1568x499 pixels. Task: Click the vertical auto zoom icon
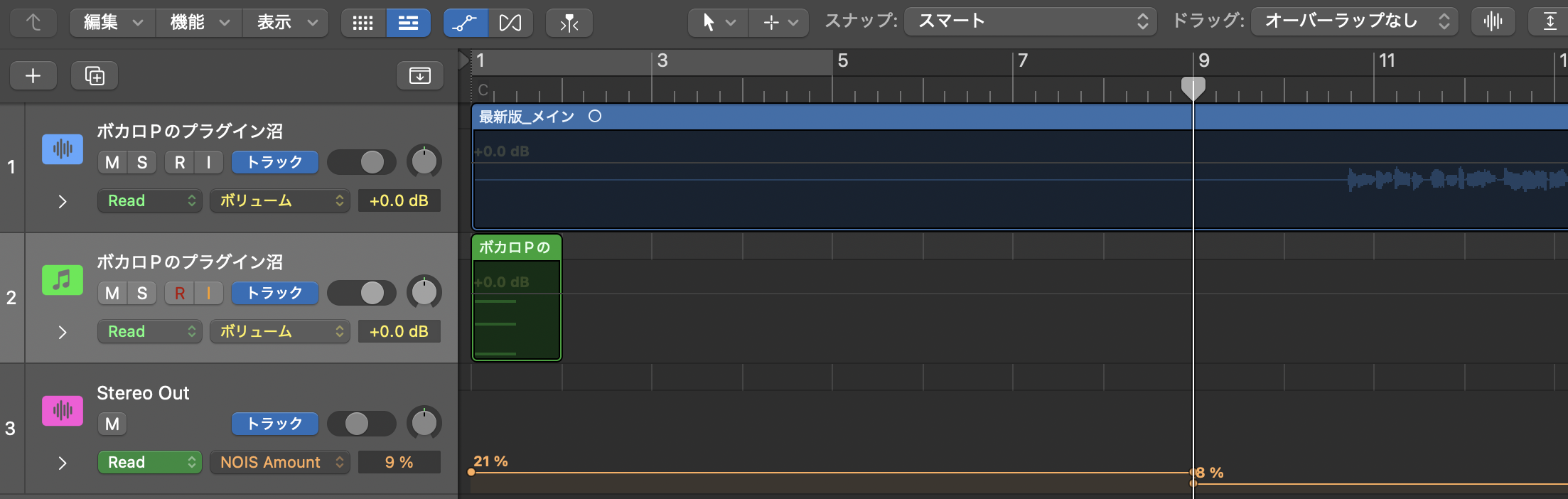pos(1550,22)
